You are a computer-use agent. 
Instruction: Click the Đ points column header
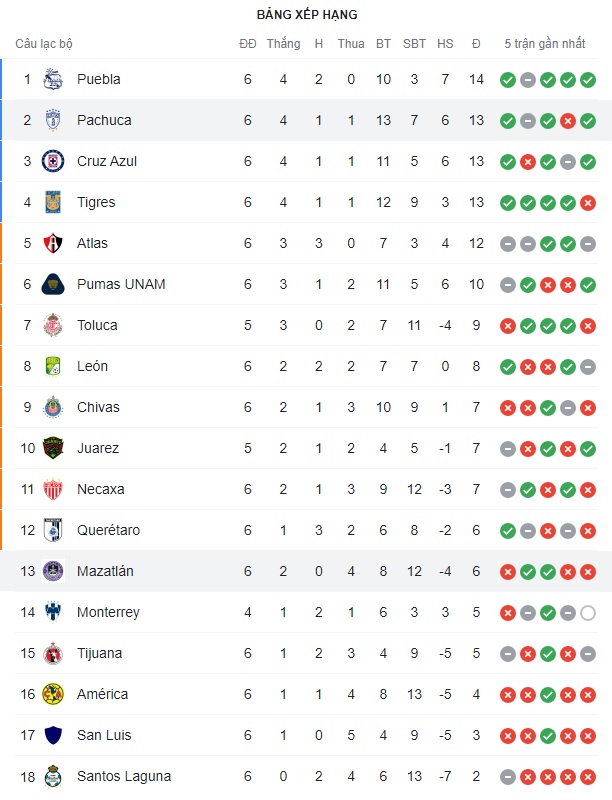pos(476,44)
